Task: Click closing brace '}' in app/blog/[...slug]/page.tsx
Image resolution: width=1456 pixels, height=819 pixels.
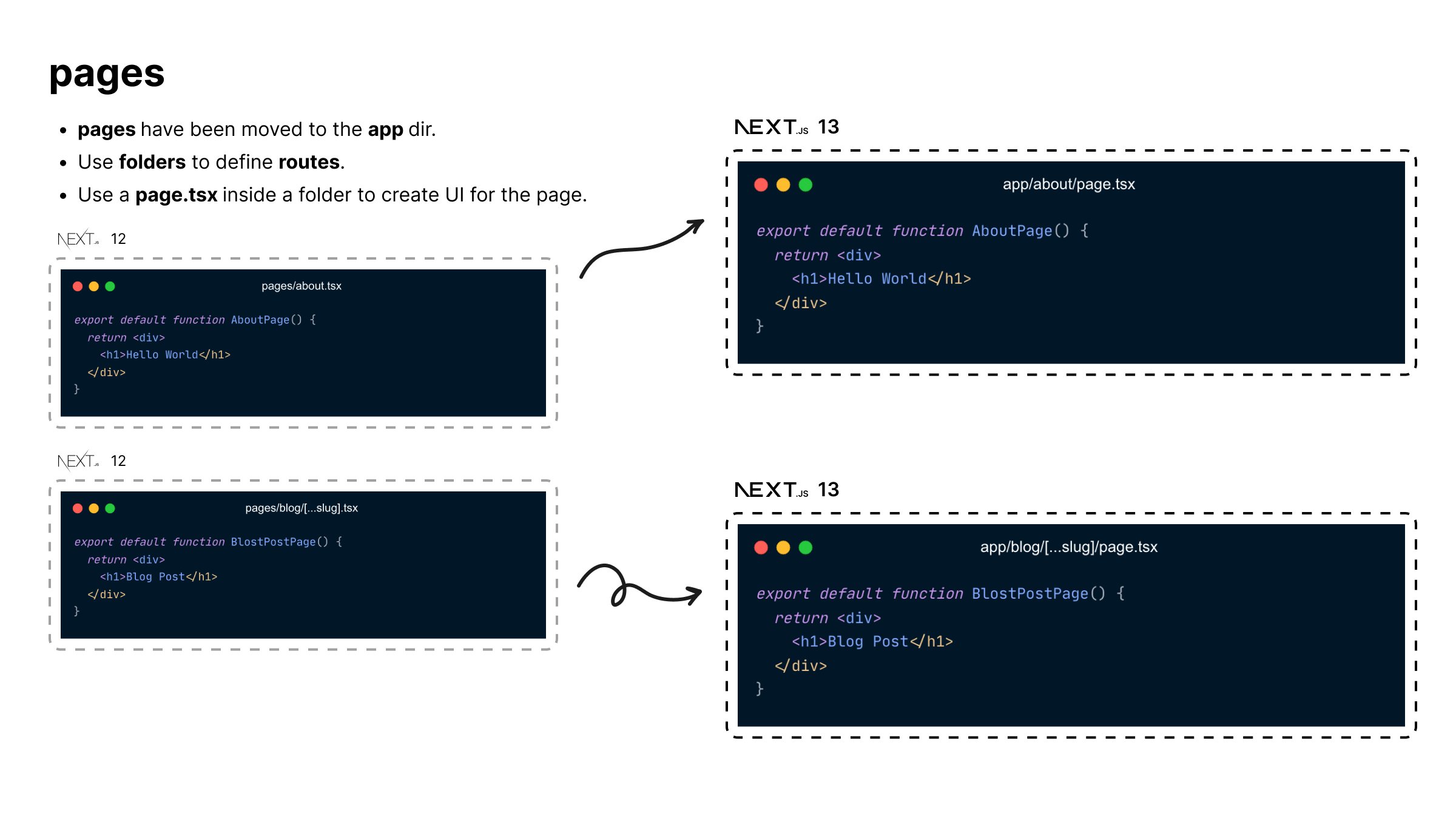Action: tap(760, 689)
